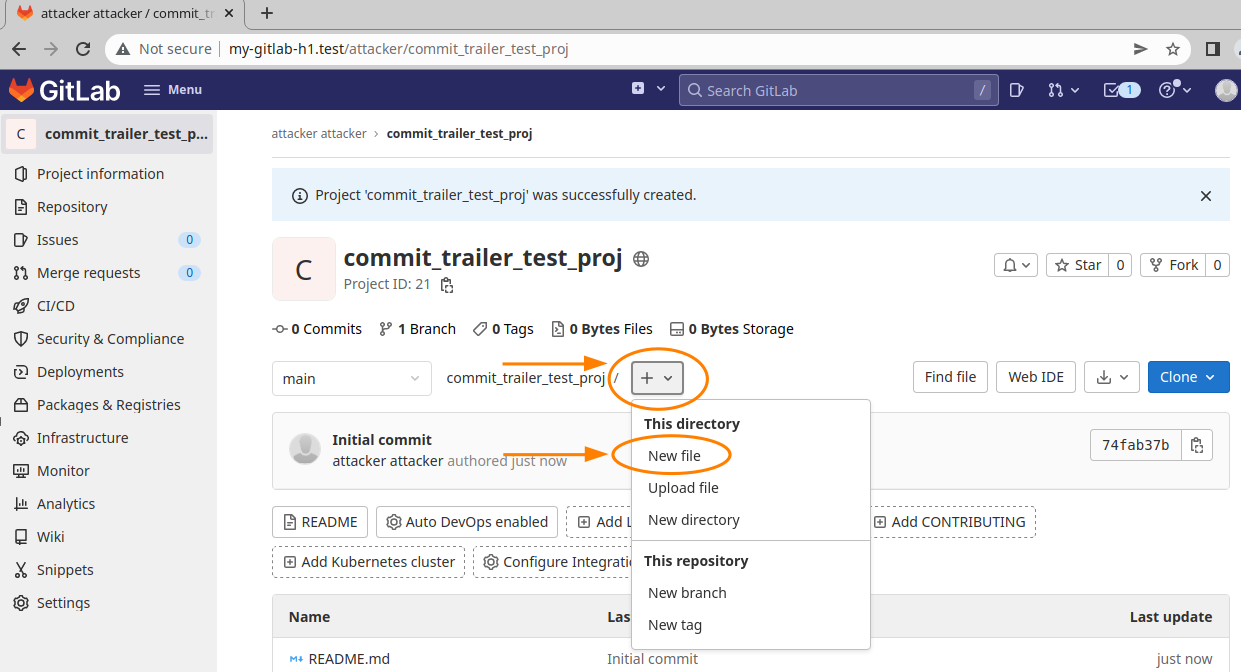Image resolution: width=1241 pixels, height=672 pixels.
Task: Expand the Clone dropdown button
Action: tap(1188, 377)
